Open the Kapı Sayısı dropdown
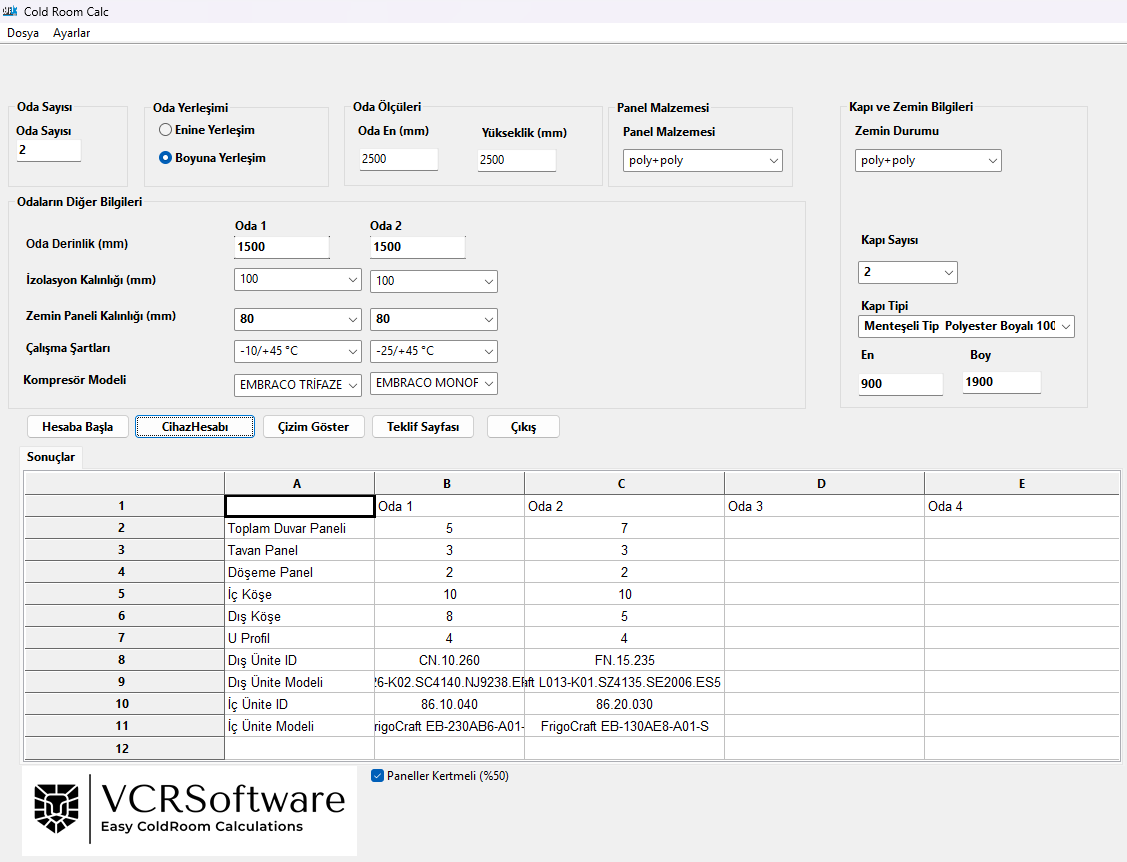 click(x=907, y=272)
